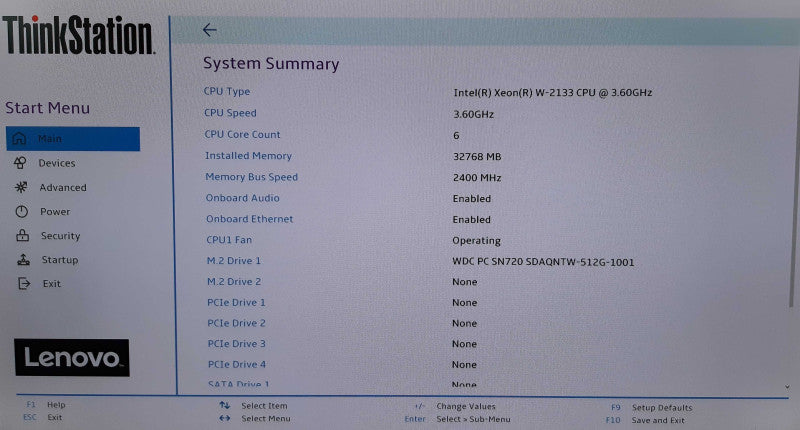Click the Start Menu heading
The image size is (800, 430).
pyautogui.click(x=47, y=108)
